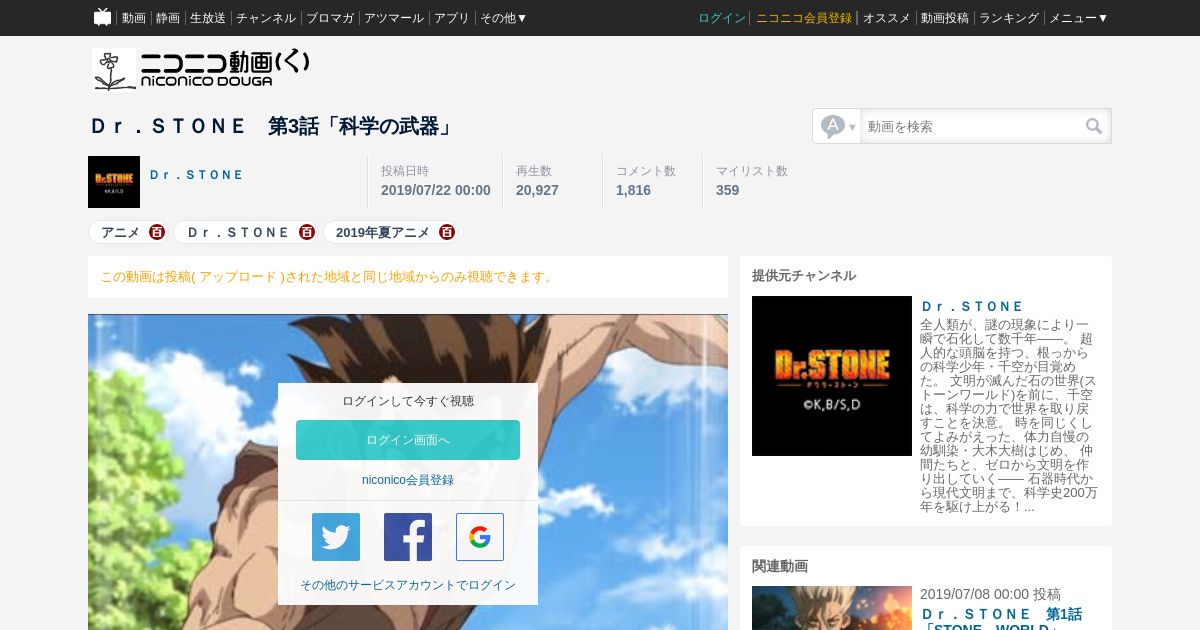Expand the その他▼ menu
The image size is (1200, 630).
503,18
